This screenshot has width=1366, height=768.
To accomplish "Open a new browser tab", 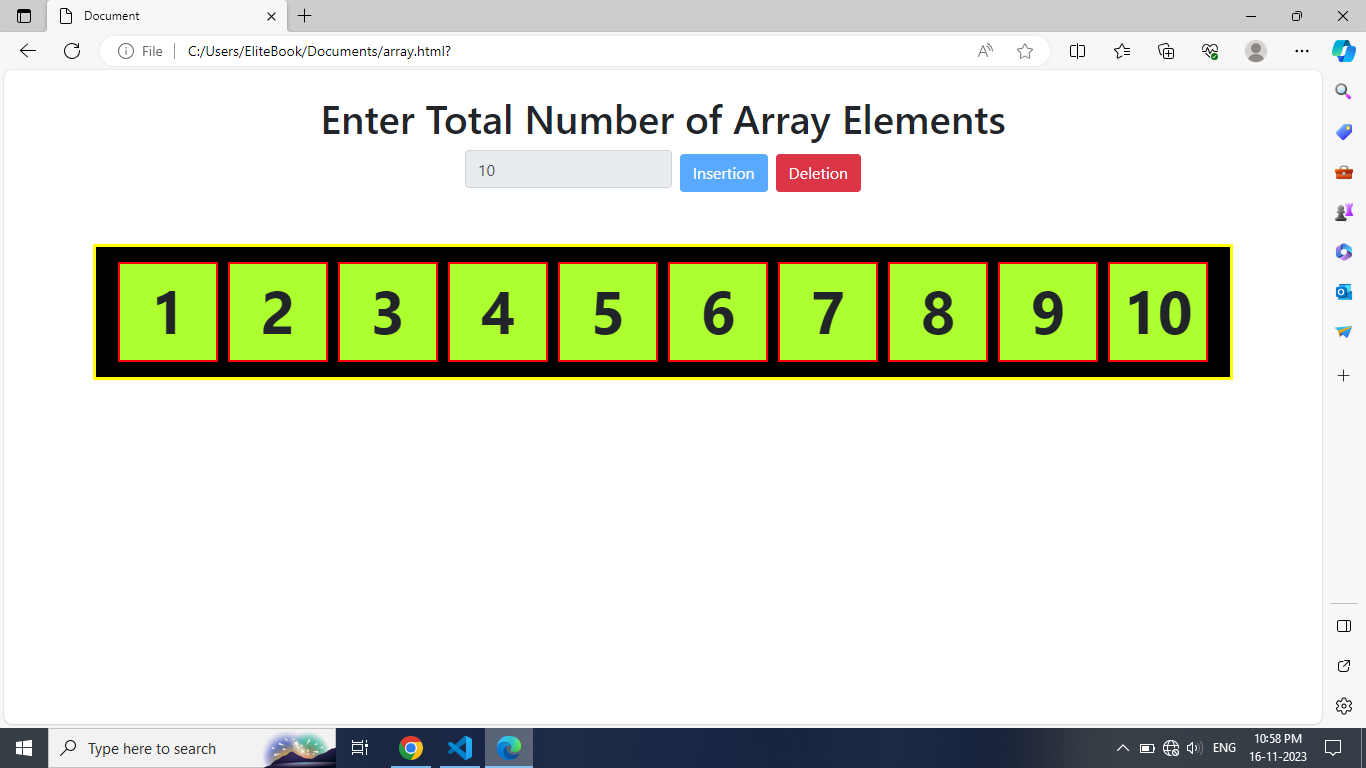I will point(304,16).
